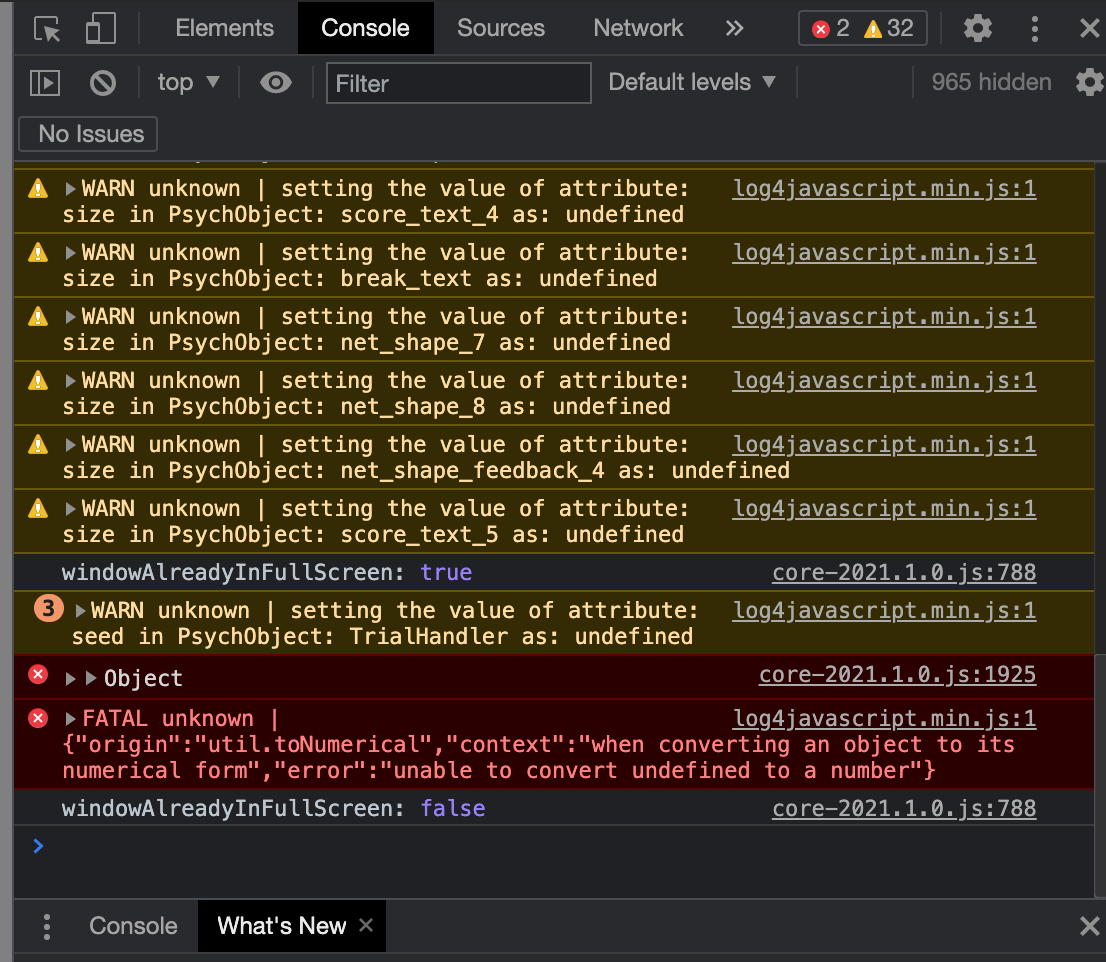The image size is (1106, 962).
Task: Open log4javascript.min.js:1 link for net_shape_7
Action: point(885,317)
